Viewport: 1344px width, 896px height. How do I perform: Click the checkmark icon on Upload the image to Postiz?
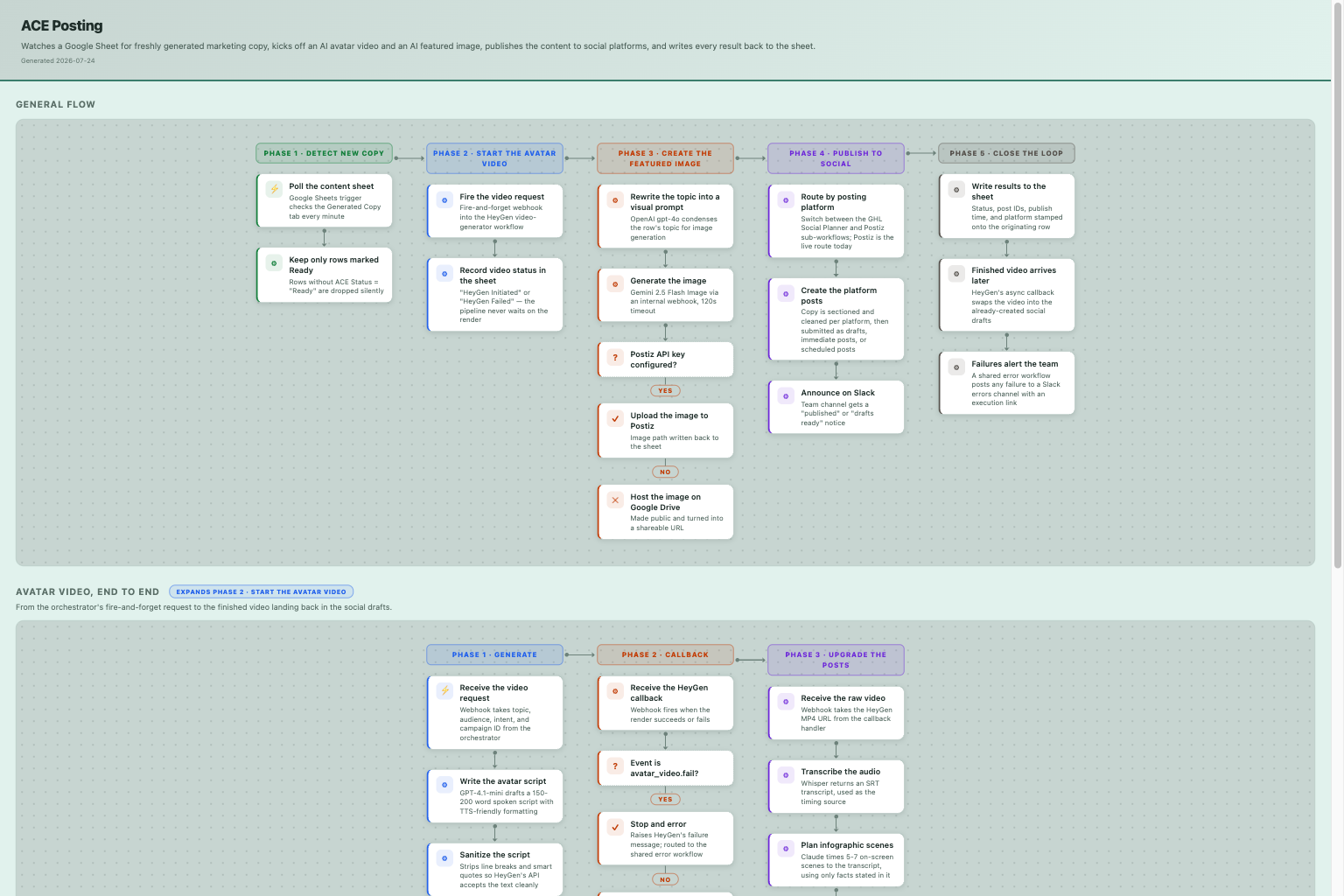(x=615, y=418)
